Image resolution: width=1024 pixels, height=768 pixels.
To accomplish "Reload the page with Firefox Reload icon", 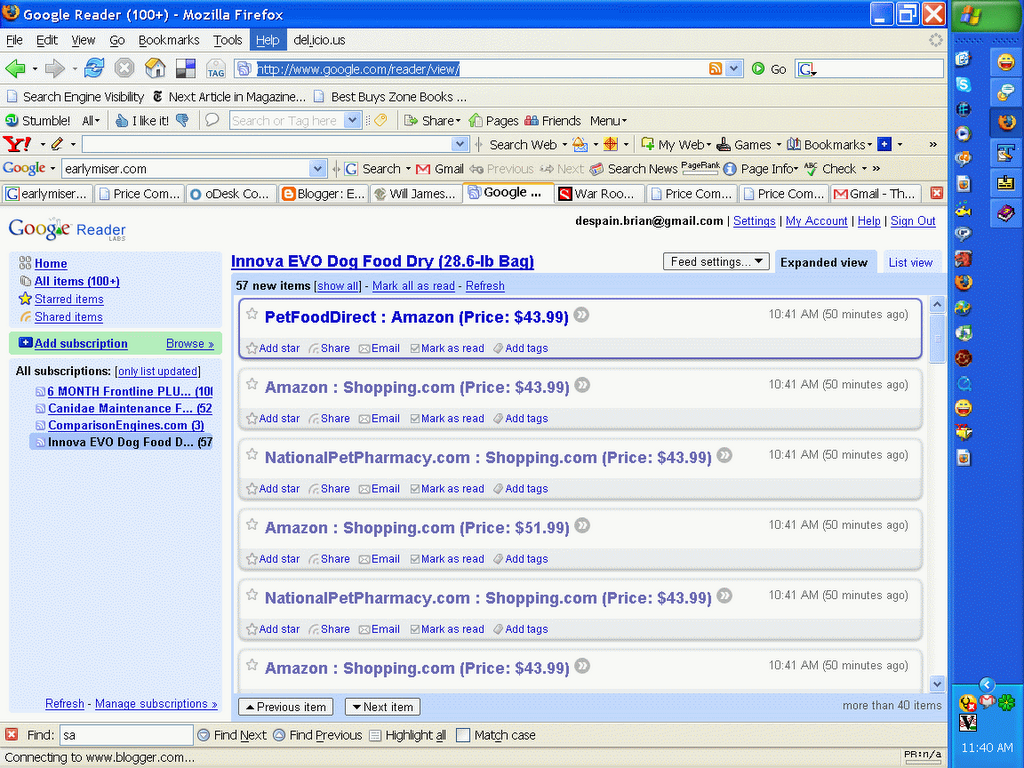I will pos(94,68).
